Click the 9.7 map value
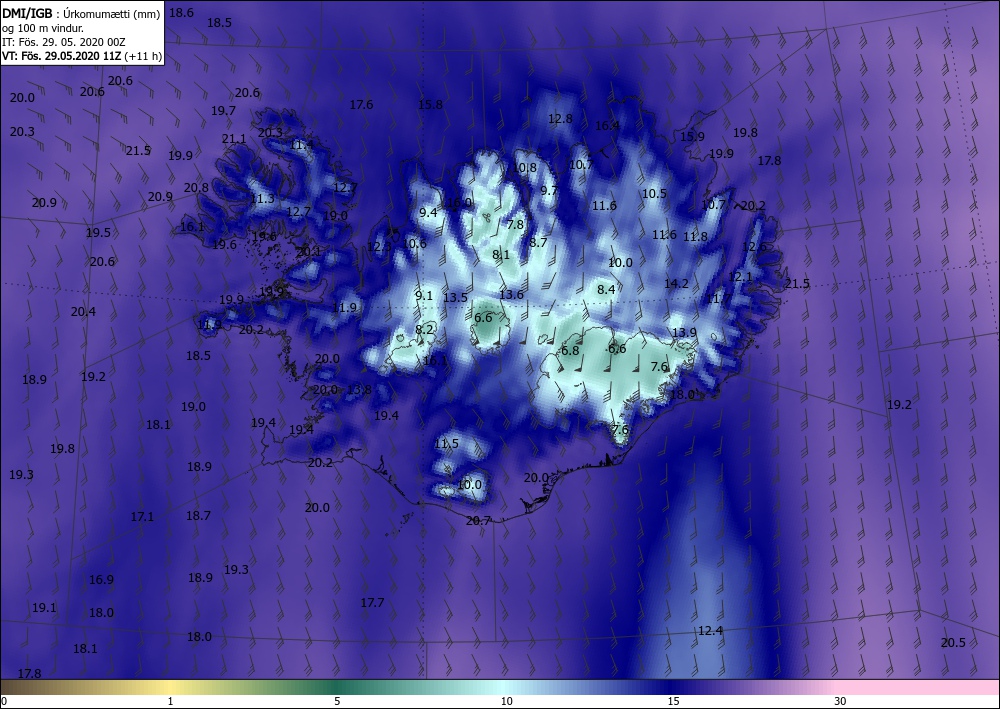This screenshot has width=1000, height=709. coord(549,191)
